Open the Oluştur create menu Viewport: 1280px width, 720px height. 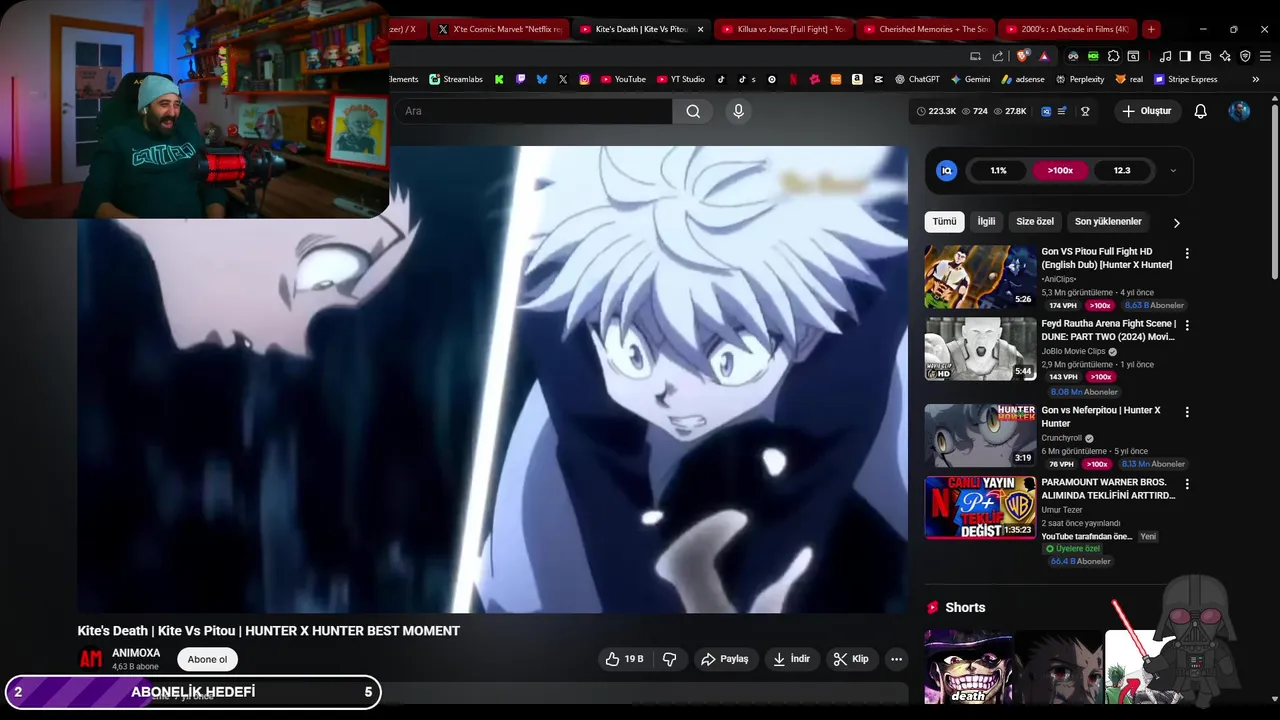(1146, 111)
